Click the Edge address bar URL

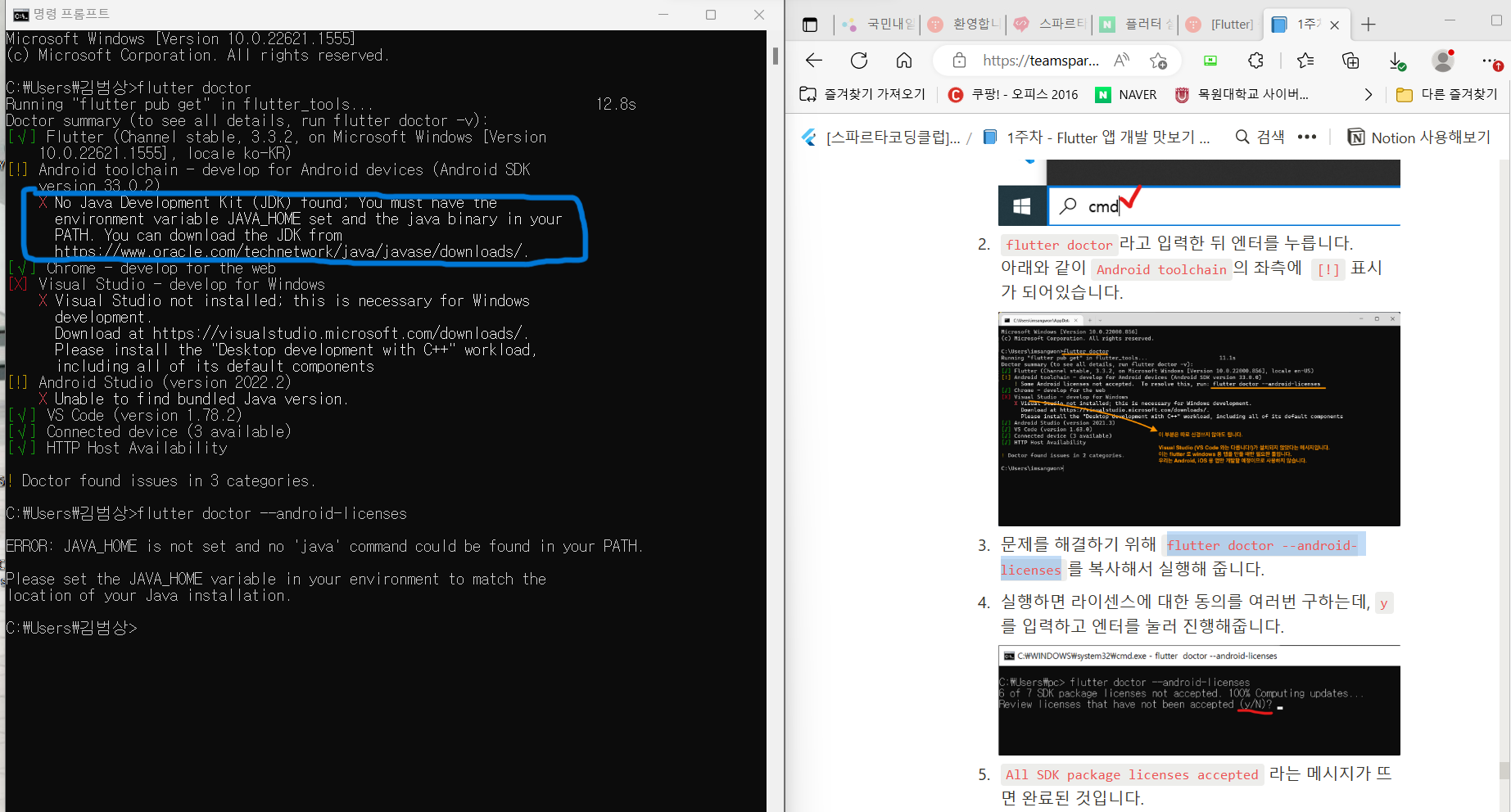1041,61
